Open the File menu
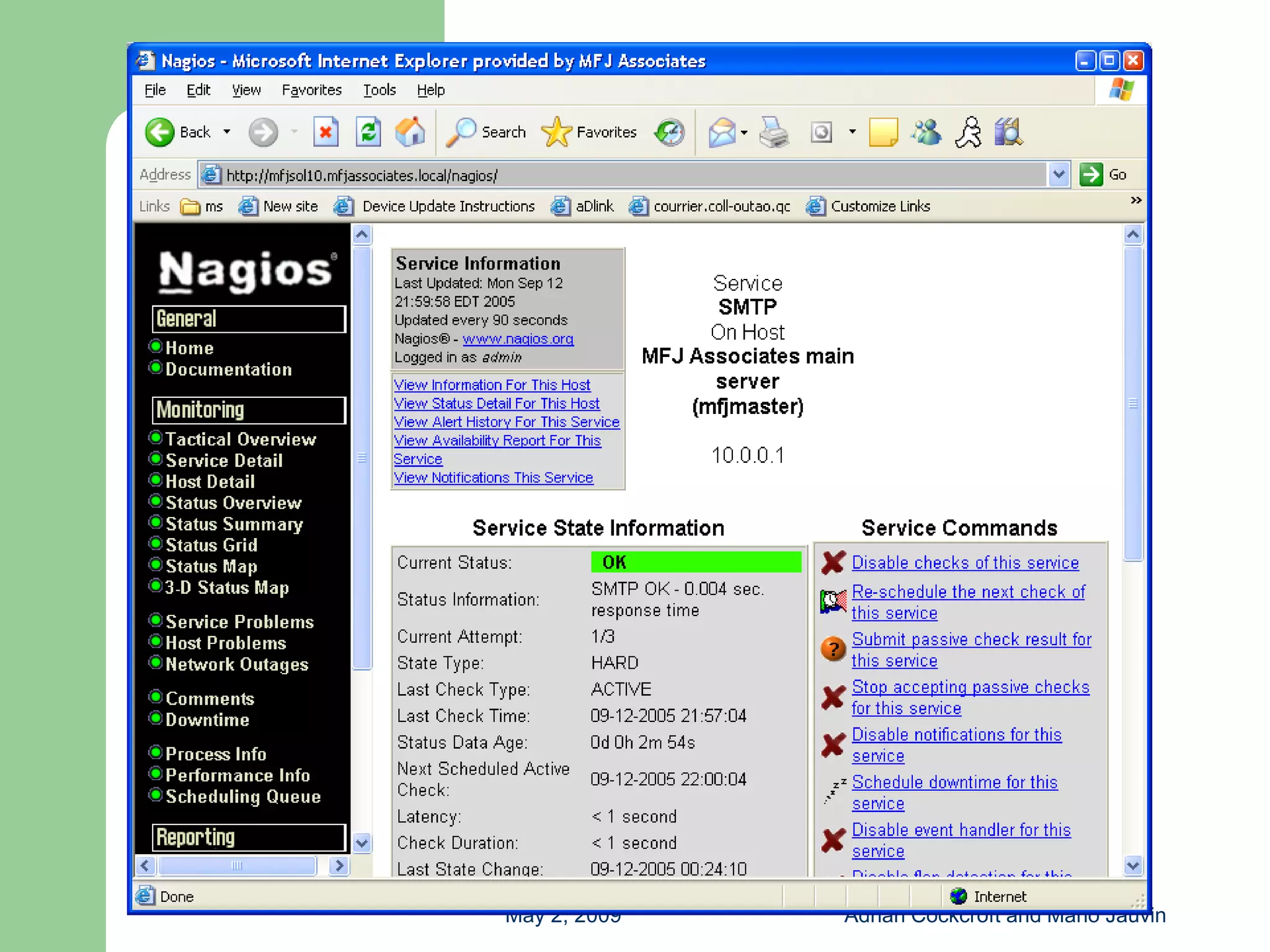The height and width of the screenshot is (952, 1270). [155, 90]
